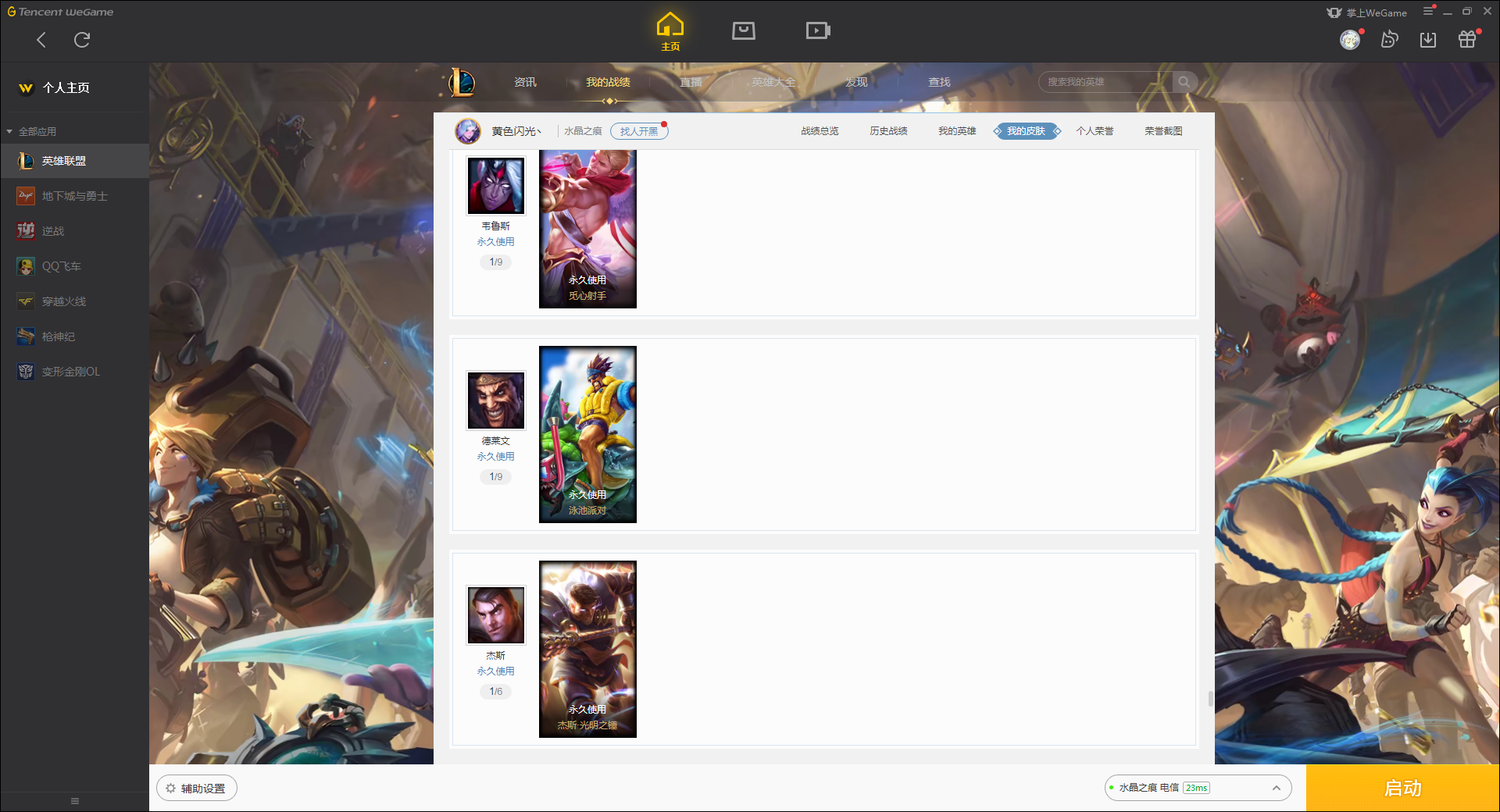Click the vertical scrollbar thumb of skin list
Image resolution: width=1500 pixels, height=812 pixels.
click(x=1210, y=699)
